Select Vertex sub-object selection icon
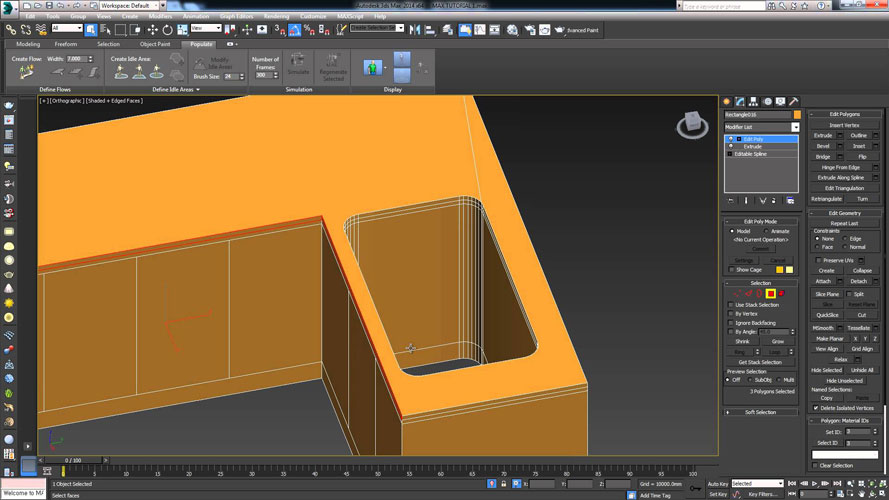 coord(737,293)
